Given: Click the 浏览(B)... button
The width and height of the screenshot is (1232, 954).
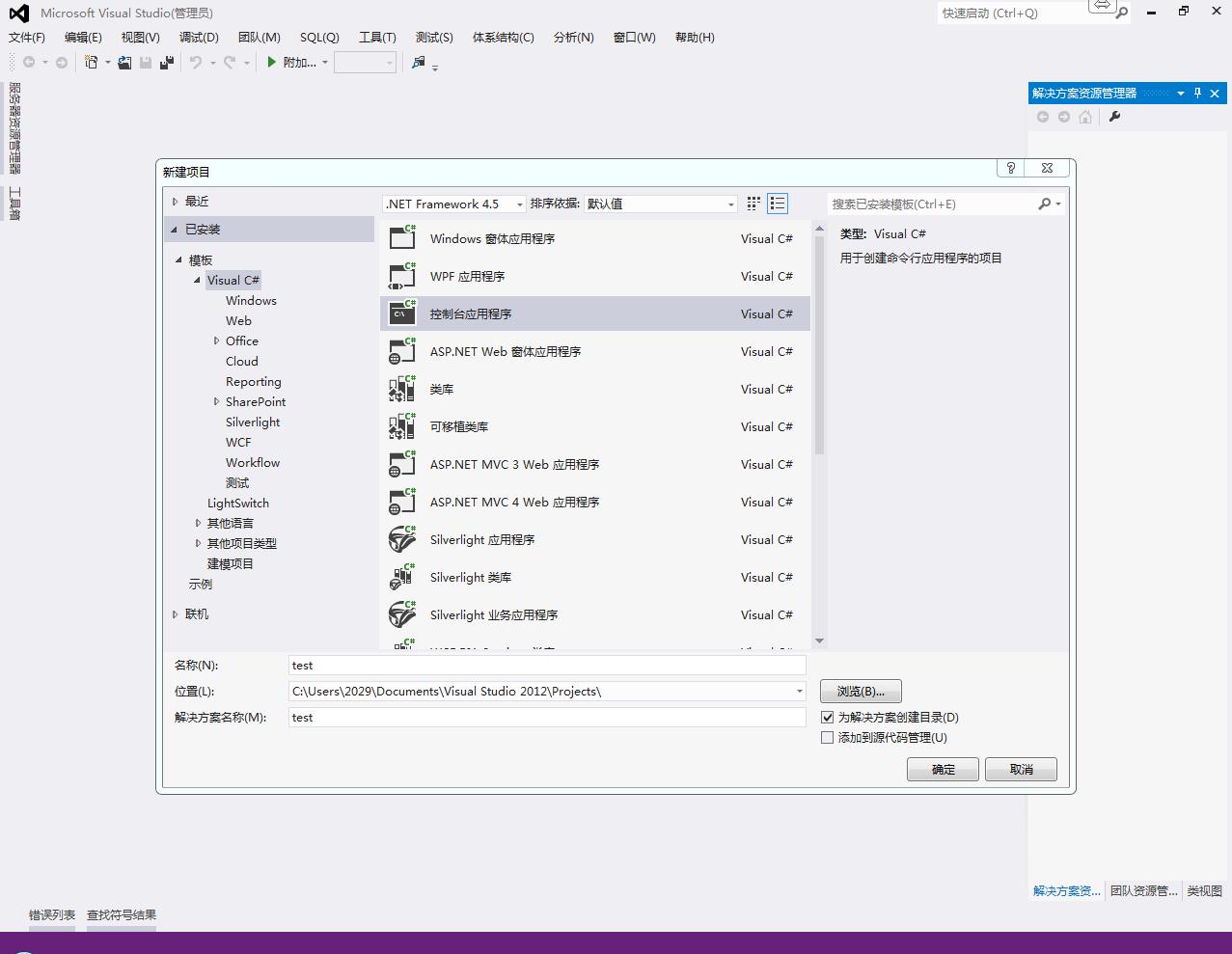Looking at the screenshot, I should pyautogui.click(x=861, y=691).
